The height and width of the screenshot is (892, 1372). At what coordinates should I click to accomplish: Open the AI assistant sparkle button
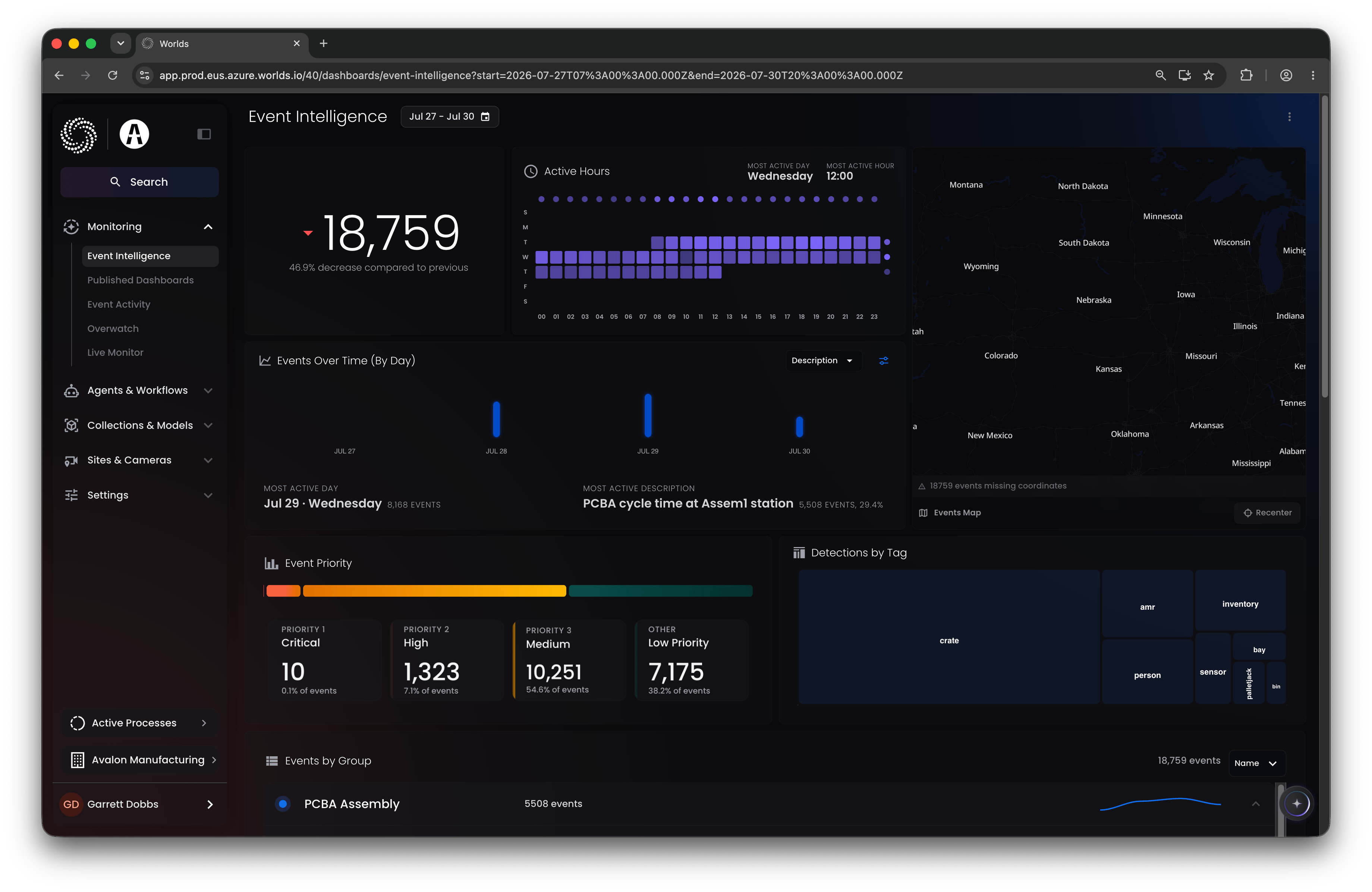1297,804
